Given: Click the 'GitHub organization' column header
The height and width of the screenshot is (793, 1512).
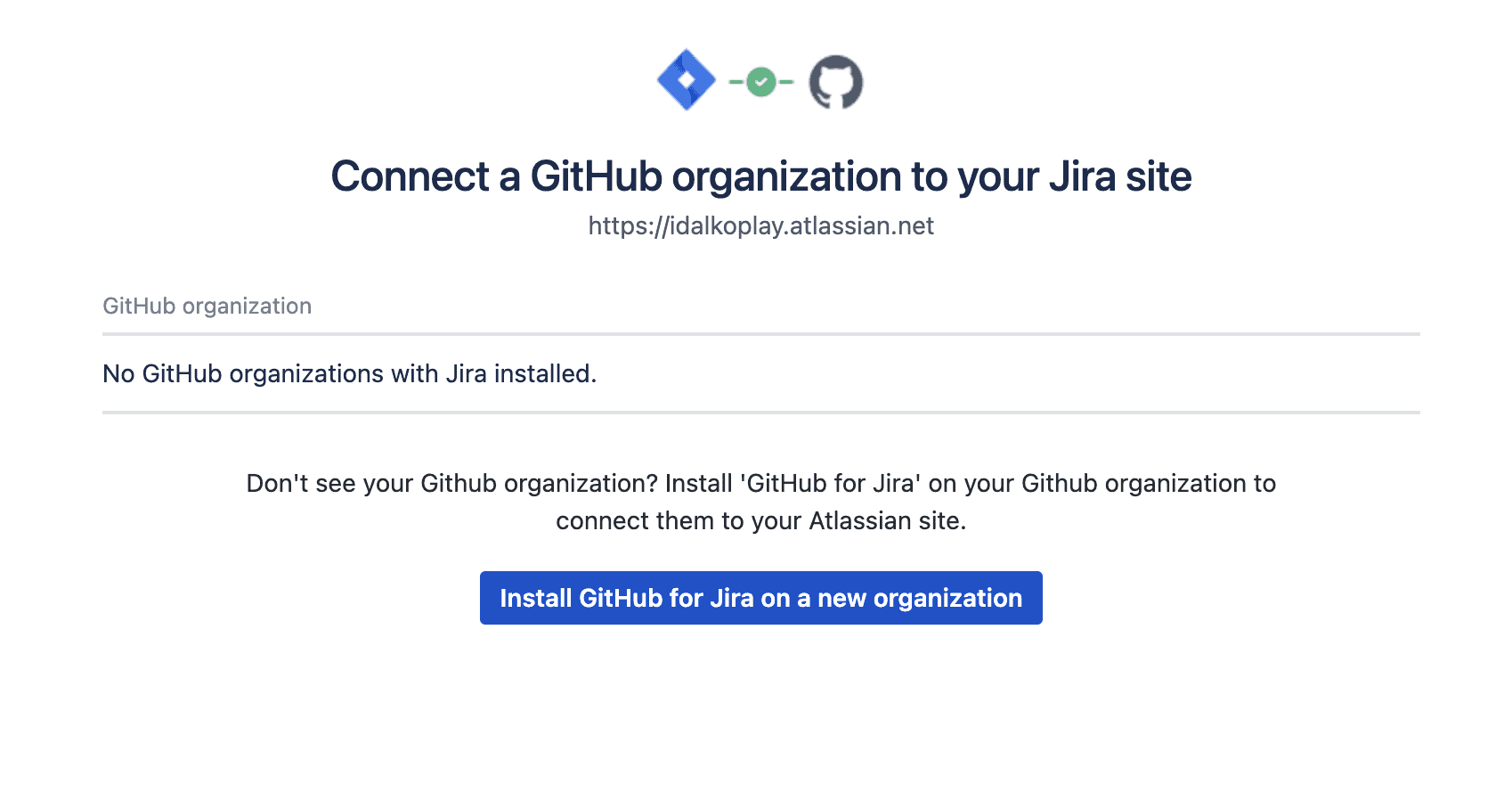Looking at the screenshot, I should point(207,306).
